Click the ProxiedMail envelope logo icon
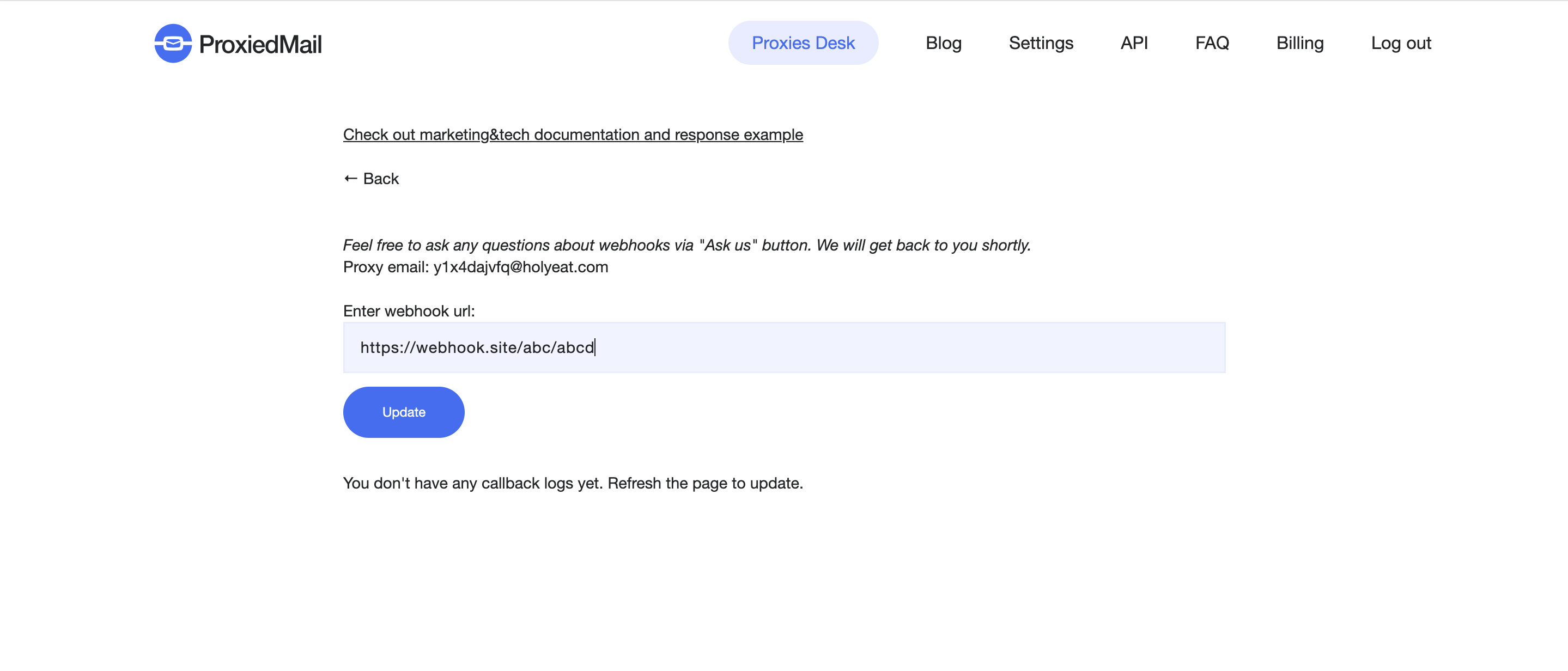The image size is (1568, 671). pos(173,43)
